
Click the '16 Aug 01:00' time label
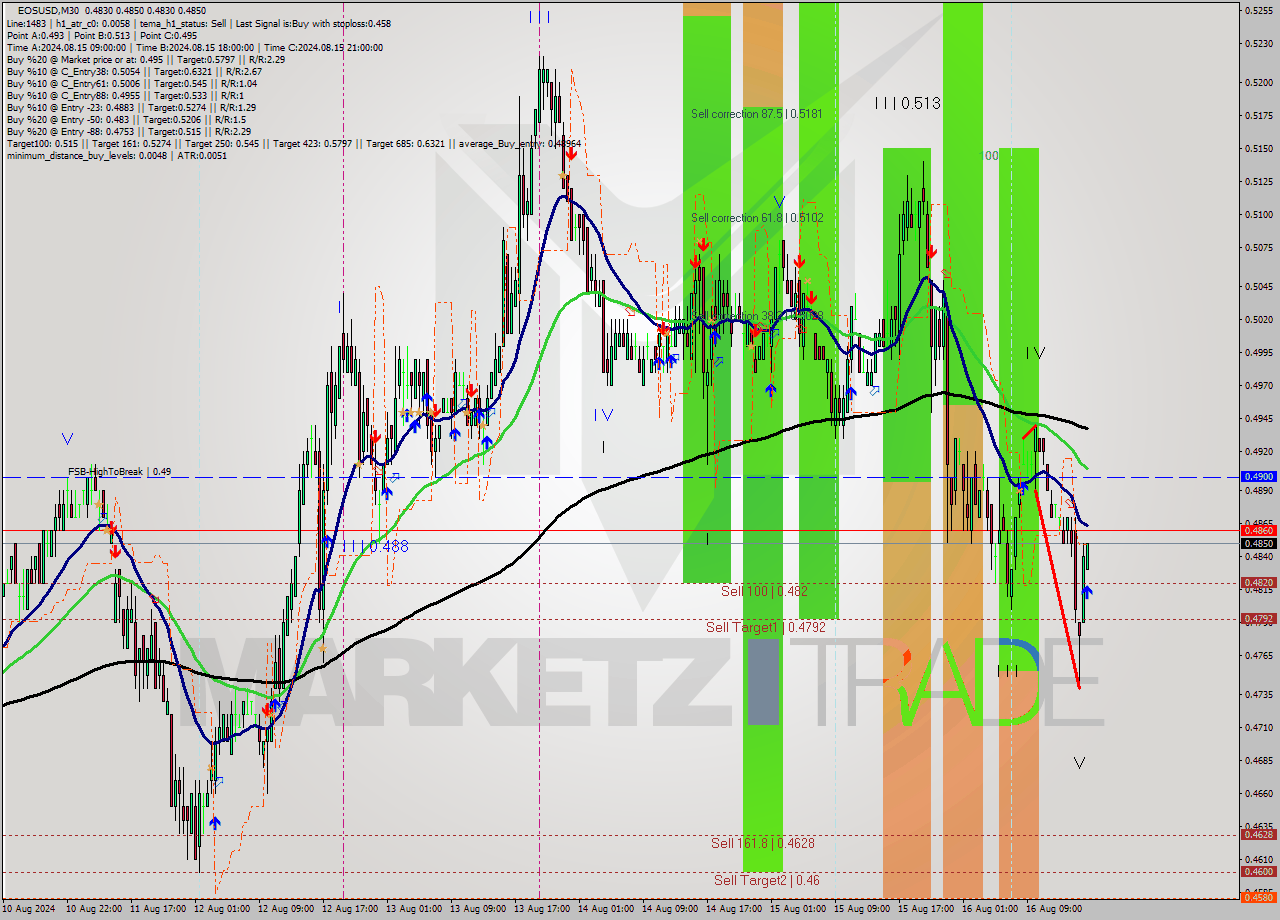[989, 909]
